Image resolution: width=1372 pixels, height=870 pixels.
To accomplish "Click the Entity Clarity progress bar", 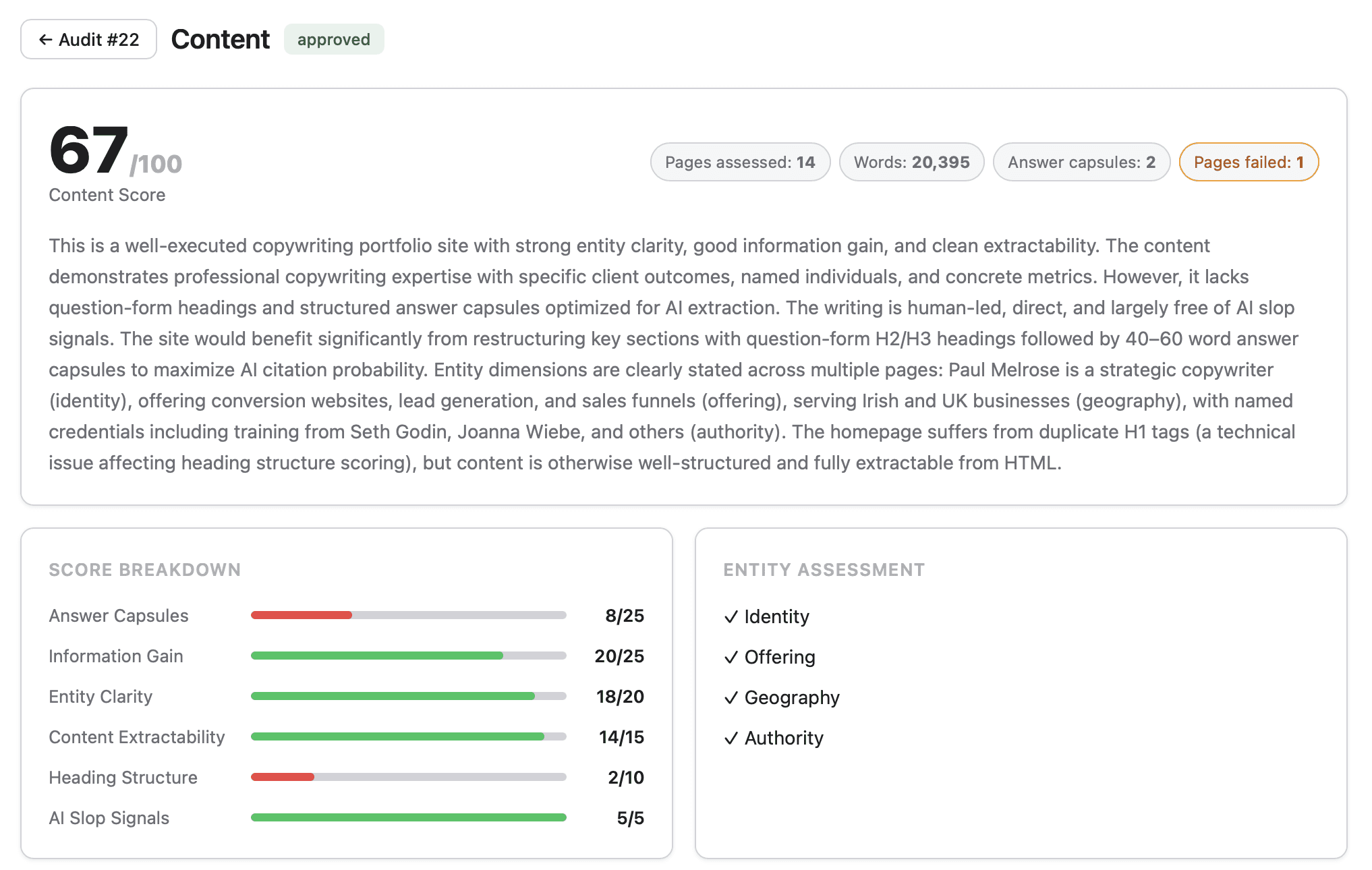I will 408,696.
